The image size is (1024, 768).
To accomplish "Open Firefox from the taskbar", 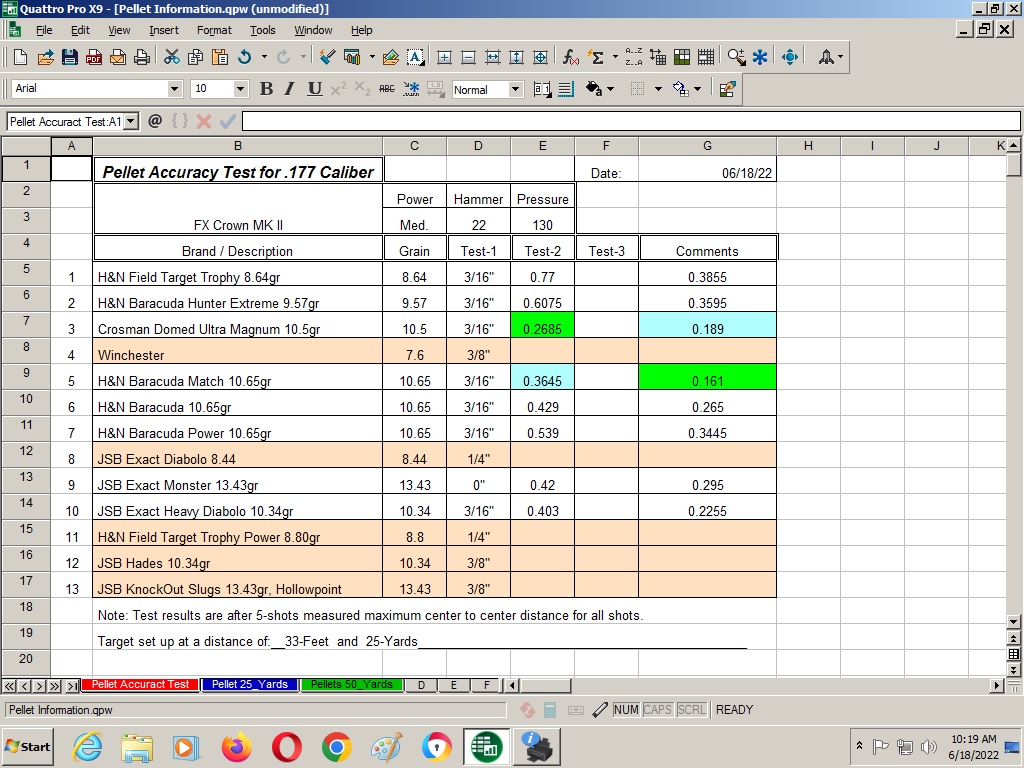I will coord(236,747).
